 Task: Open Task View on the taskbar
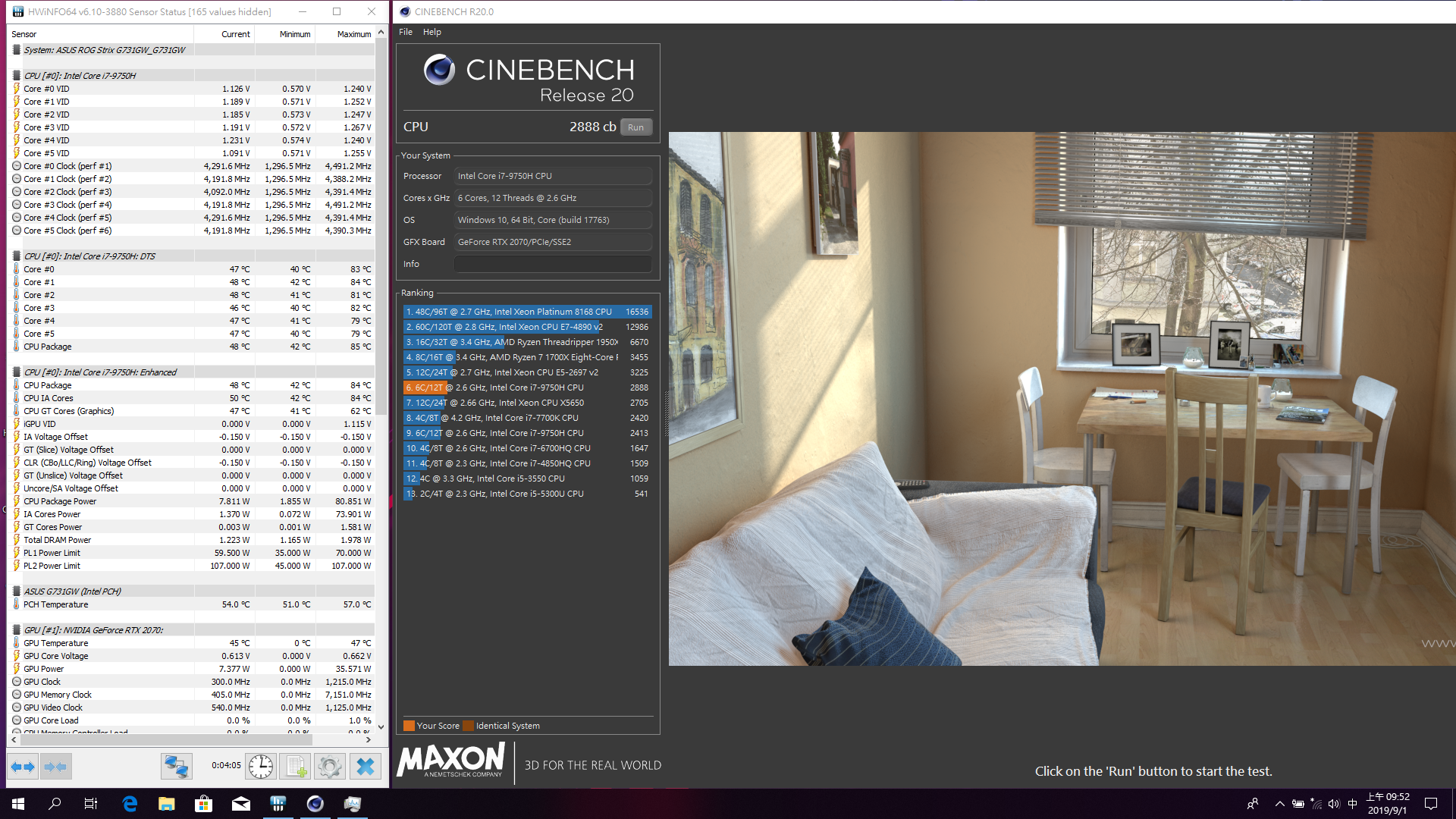point(91,804)
